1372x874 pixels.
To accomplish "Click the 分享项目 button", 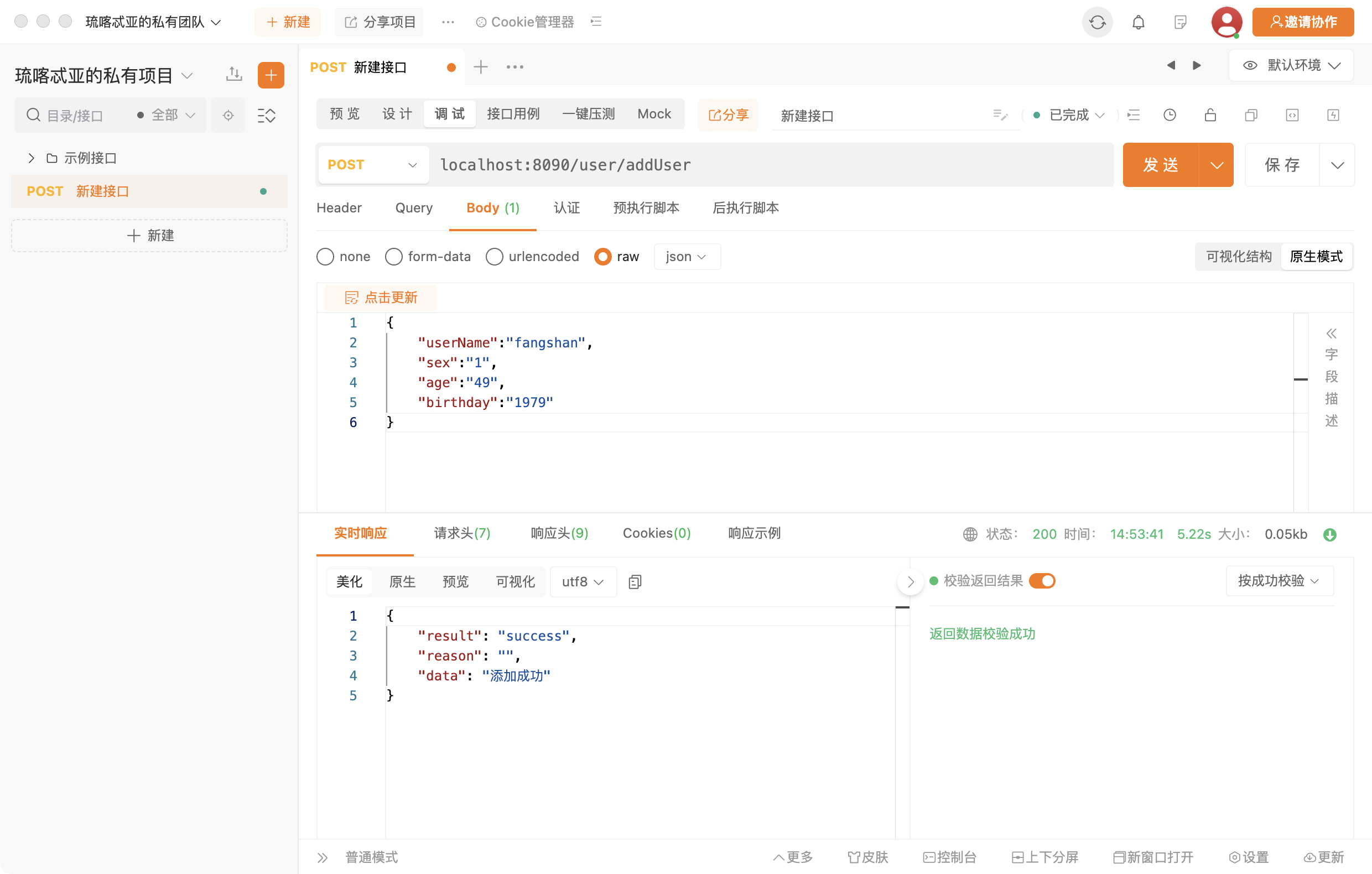I will 380,22.
